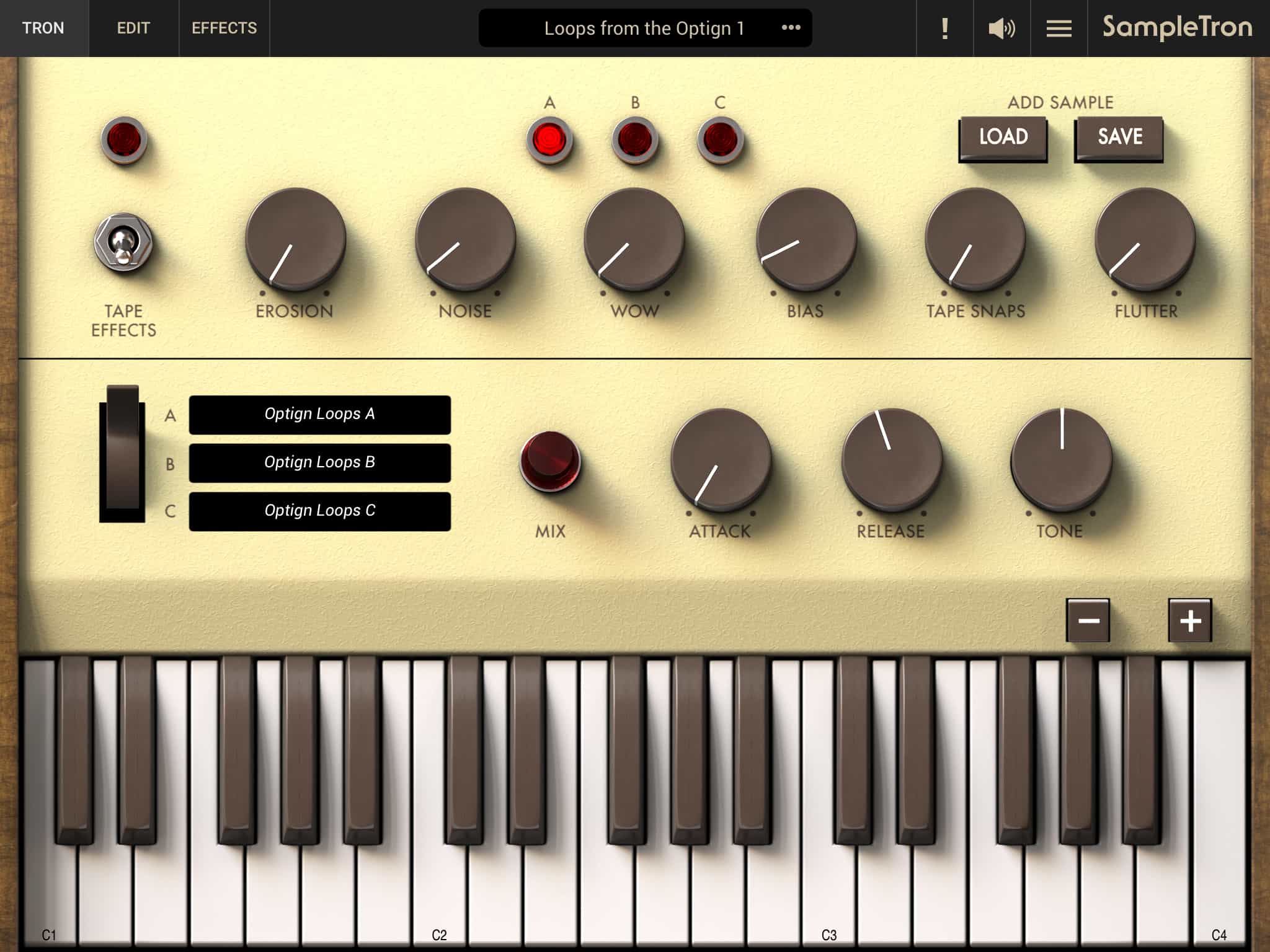The image size is (1270, 952).
Task: Enable track C red lamp
Action: [x=720, y=139]
